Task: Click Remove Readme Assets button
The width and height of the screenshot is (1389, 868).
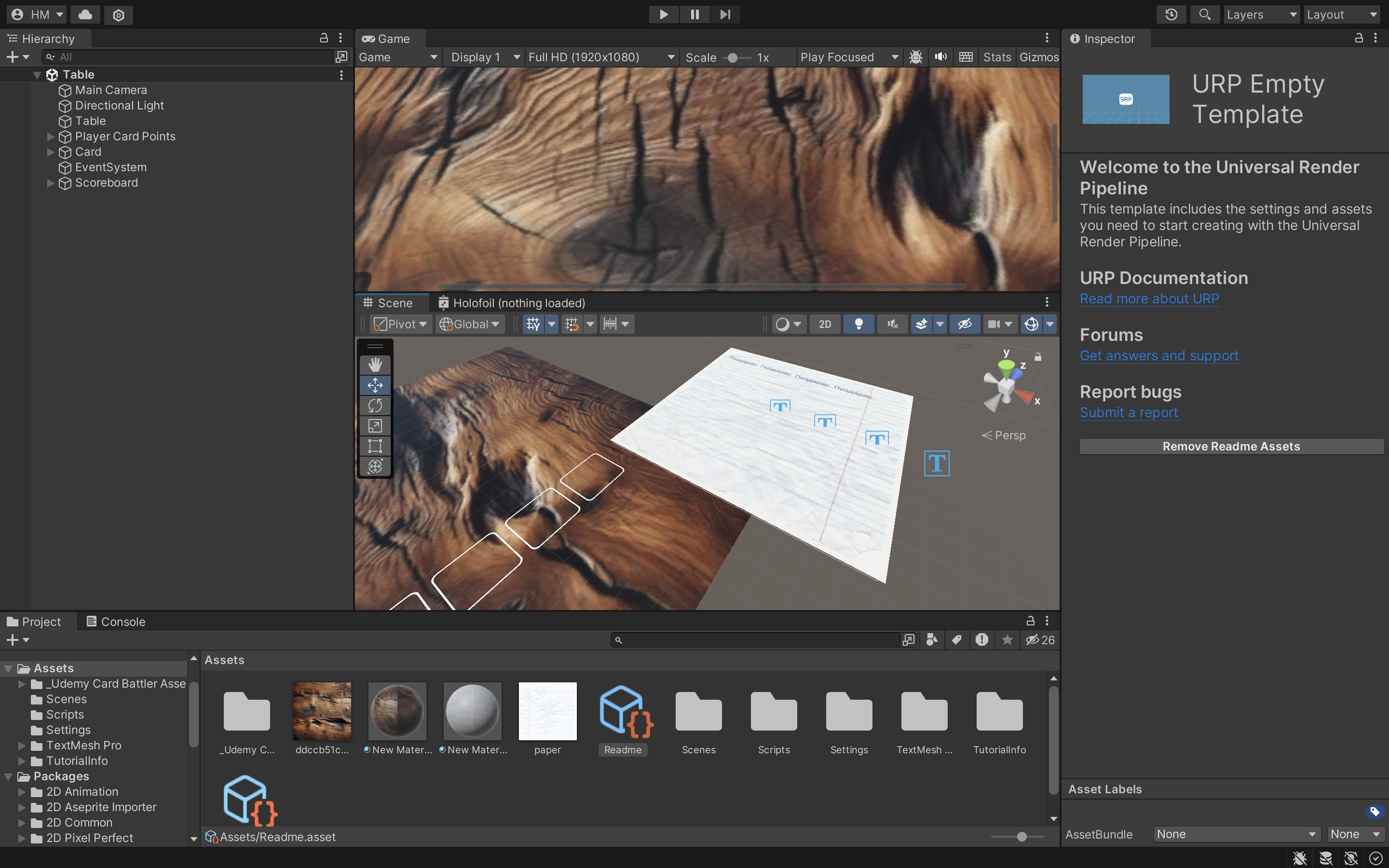Action: (1231, 446)
